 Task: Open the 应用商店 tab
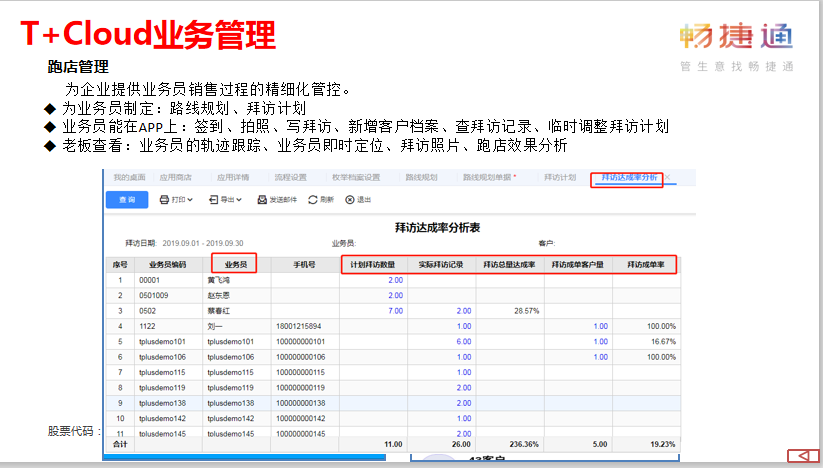click(175, 177)
